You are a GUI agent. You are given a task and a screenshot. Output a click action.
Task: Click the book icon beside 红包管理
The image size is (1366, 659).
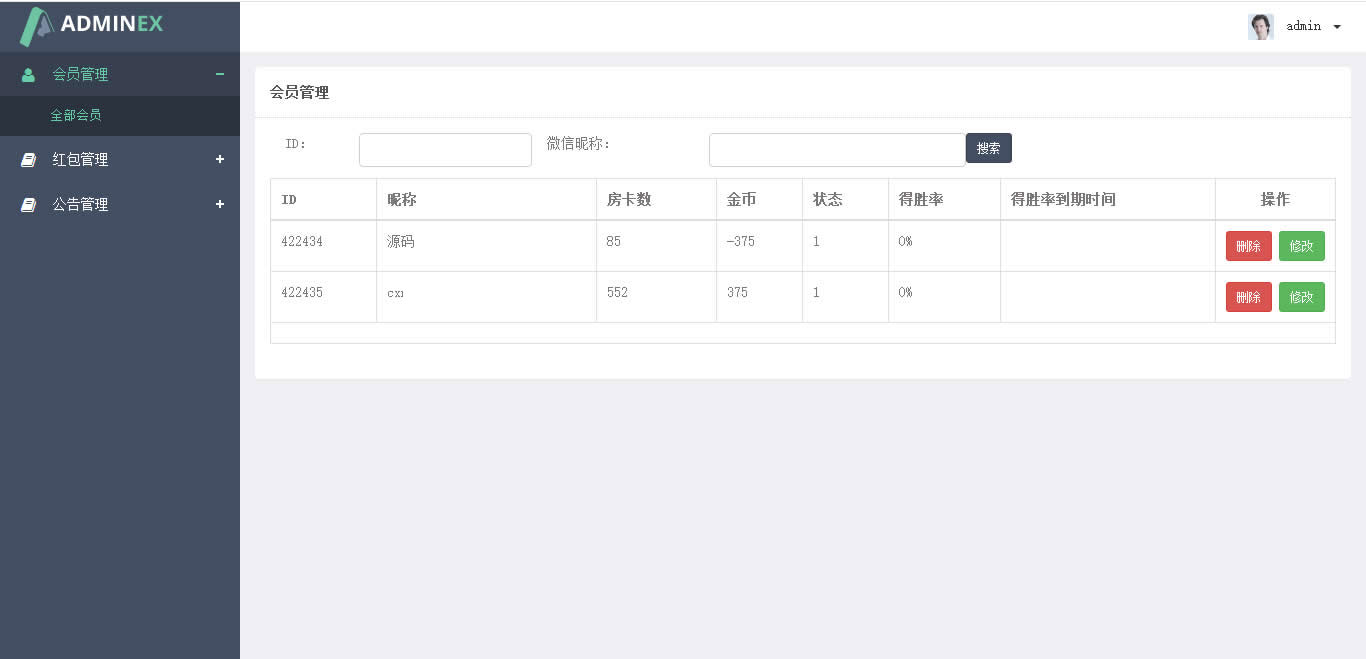28,160
